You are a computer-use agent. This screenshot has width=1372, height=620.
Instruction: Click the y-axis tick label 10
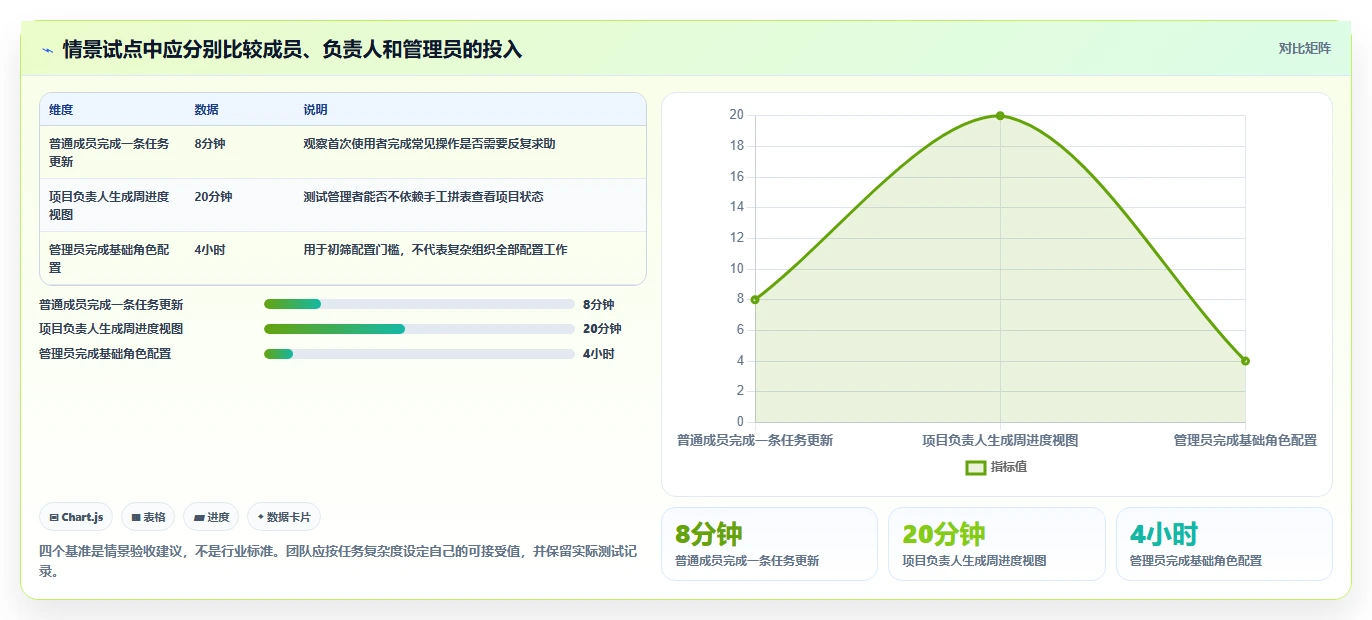point(736,268)
